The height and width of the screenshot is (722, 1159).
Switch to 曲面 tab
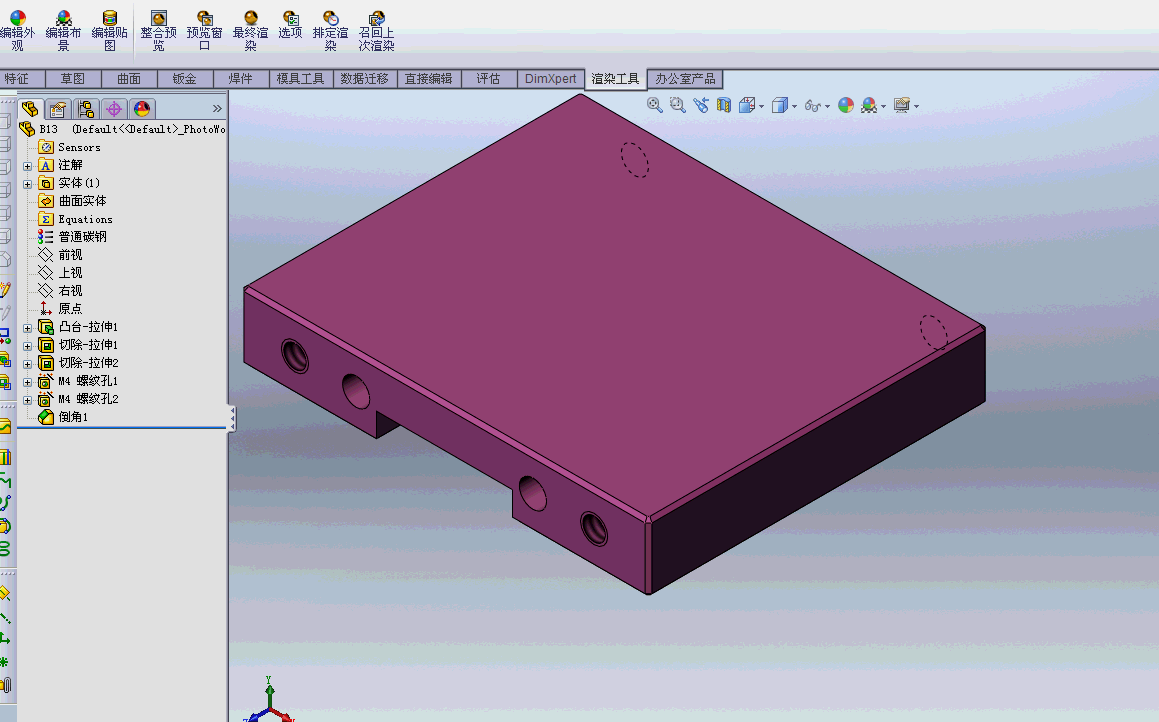coord(129,78)
